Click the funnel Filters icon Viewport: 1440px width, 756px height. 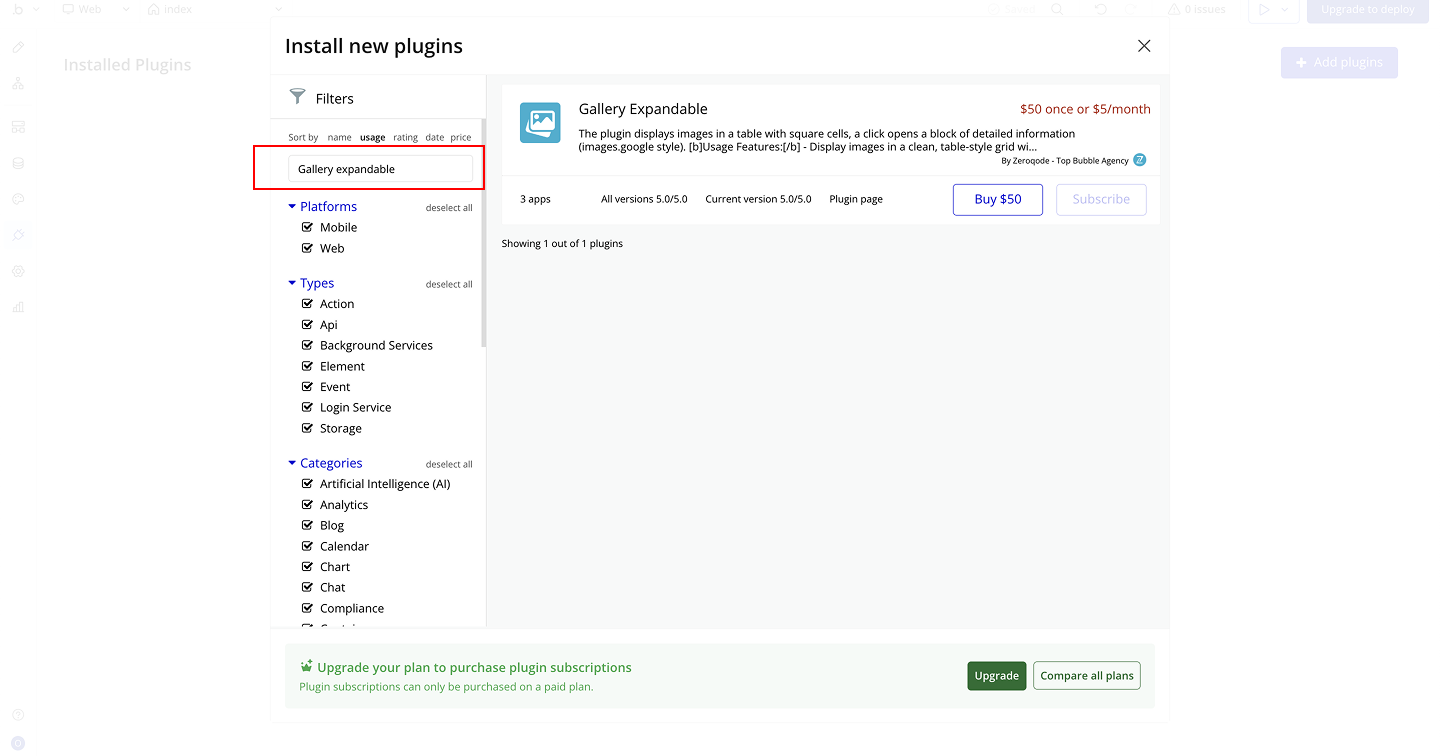[x=297, y=97]
